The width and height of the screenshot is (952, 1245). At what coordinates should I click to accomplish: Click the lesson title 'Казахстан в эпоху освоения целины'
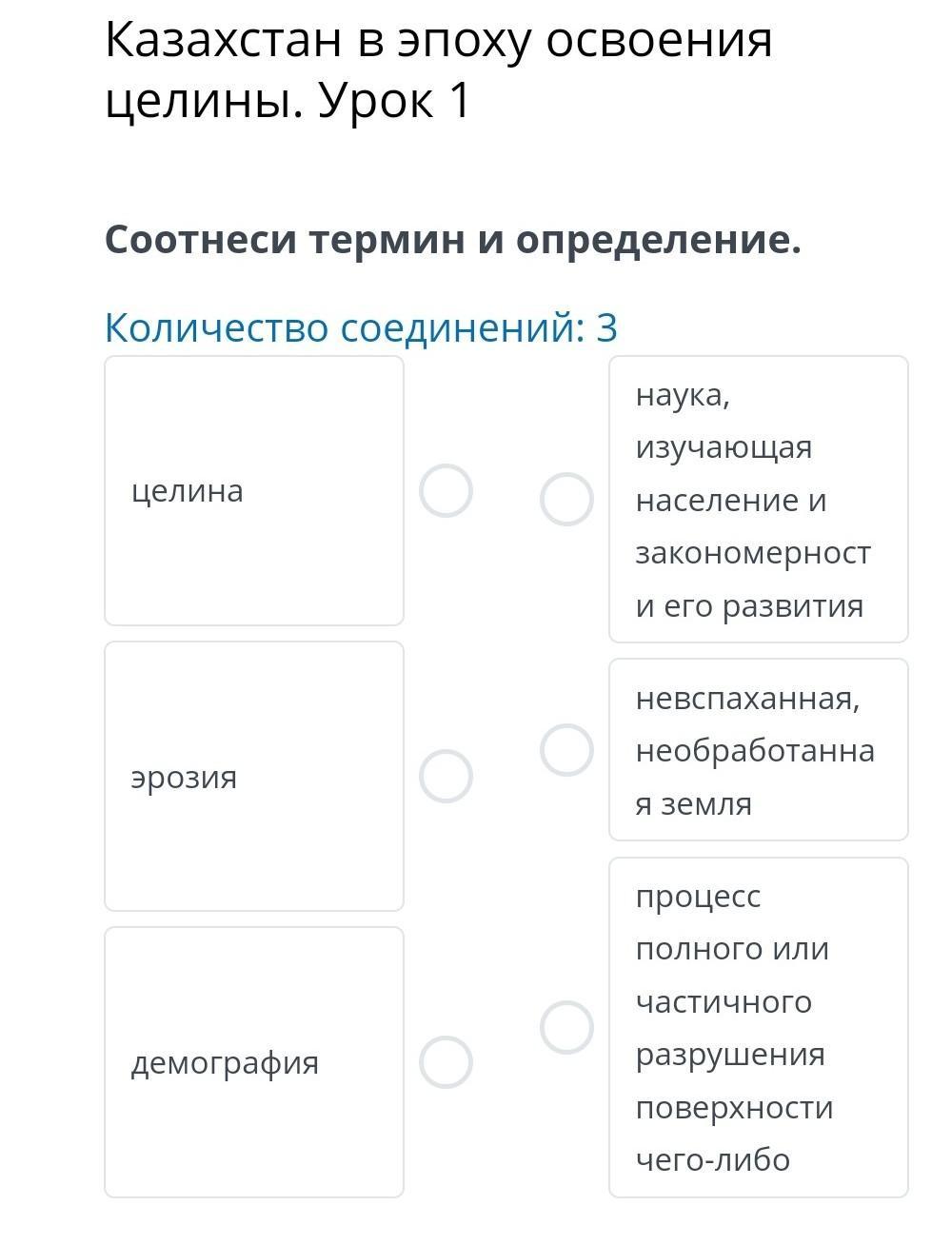(x=438, y=42)
